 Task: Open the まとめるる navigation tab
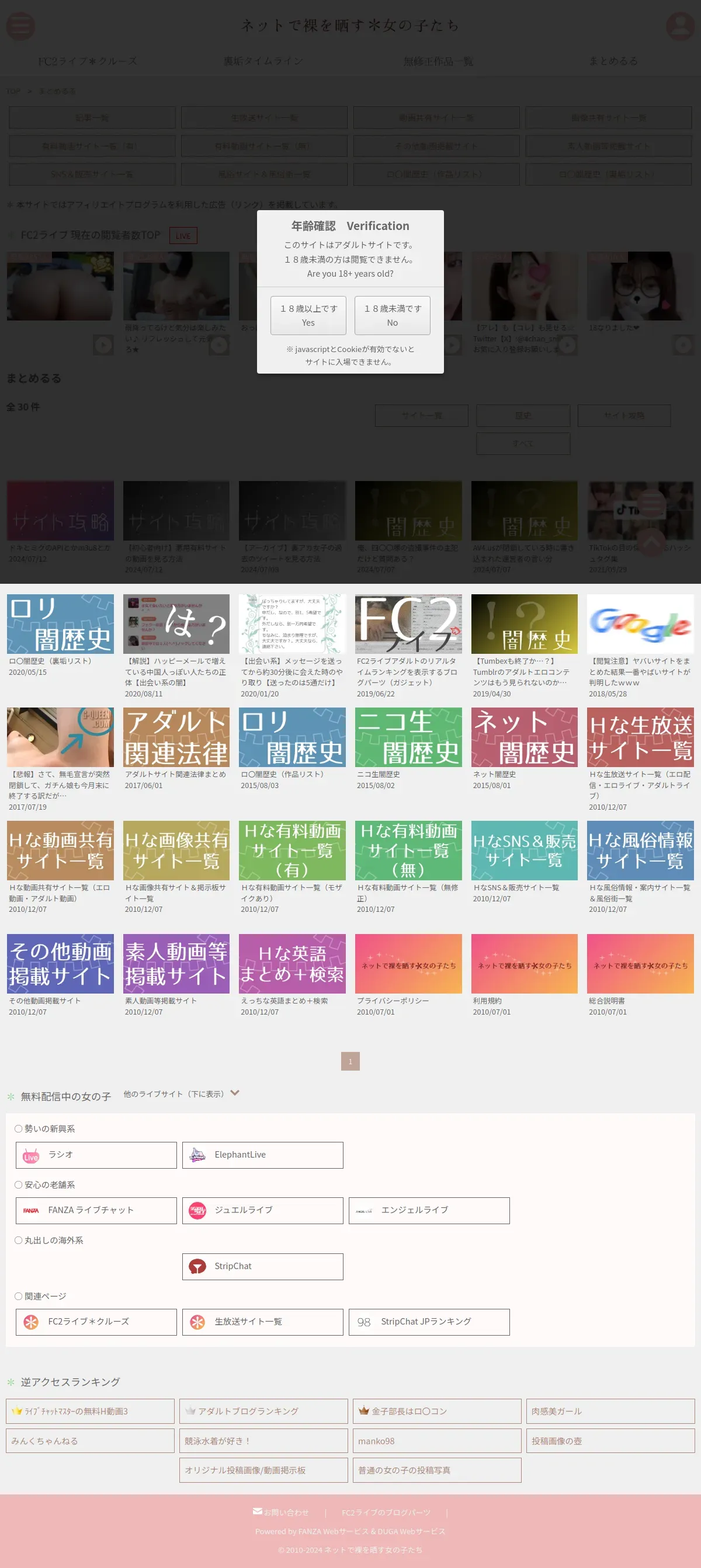coord(613,61)
